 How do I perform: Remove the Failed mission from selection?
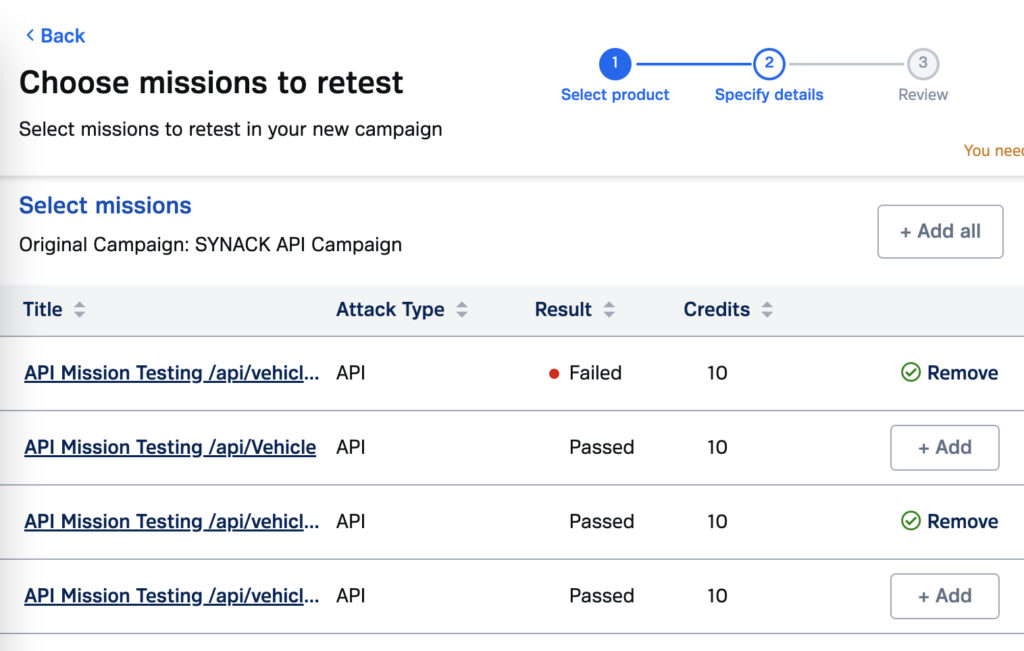[949, 373]
